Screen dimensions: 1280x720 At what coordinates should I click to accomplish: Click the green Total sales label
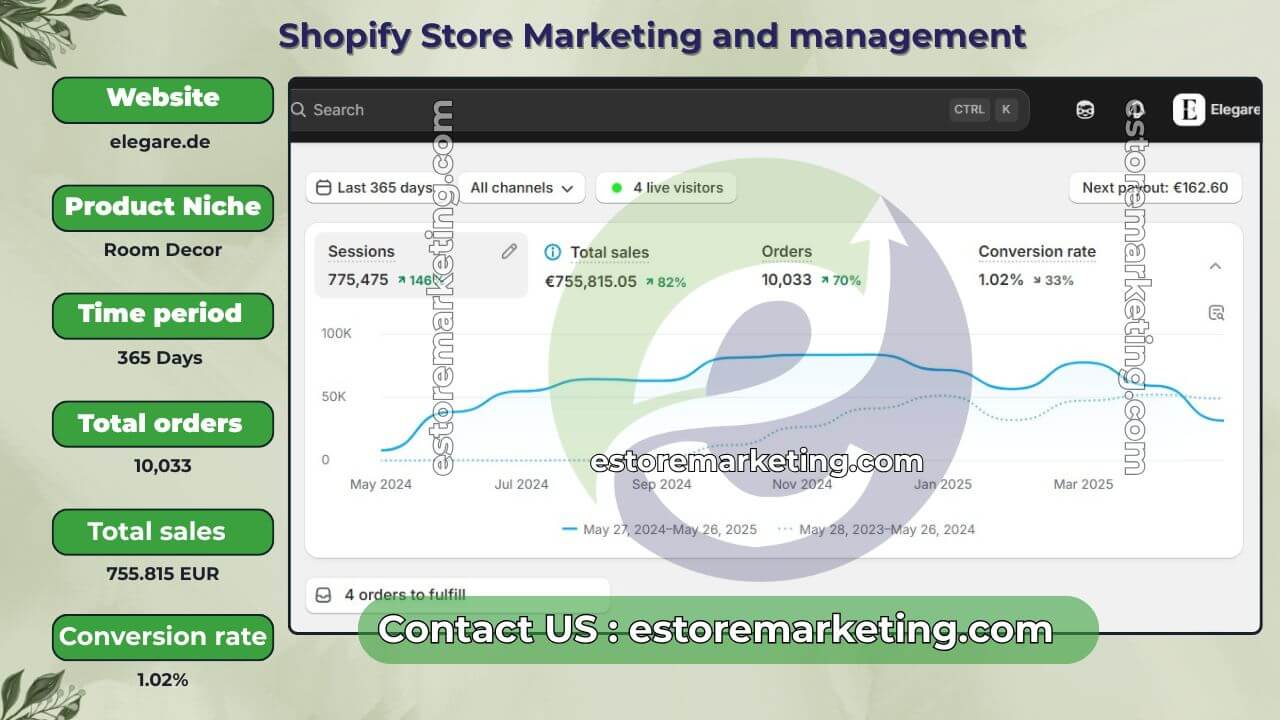tap(162, 531)
